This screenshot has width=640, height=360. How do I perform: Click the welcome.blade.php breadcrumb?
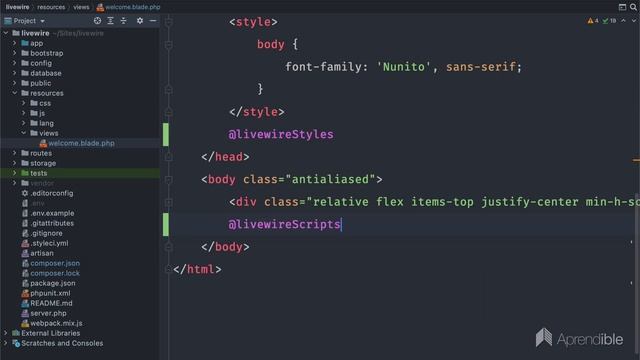coord(129,7)
